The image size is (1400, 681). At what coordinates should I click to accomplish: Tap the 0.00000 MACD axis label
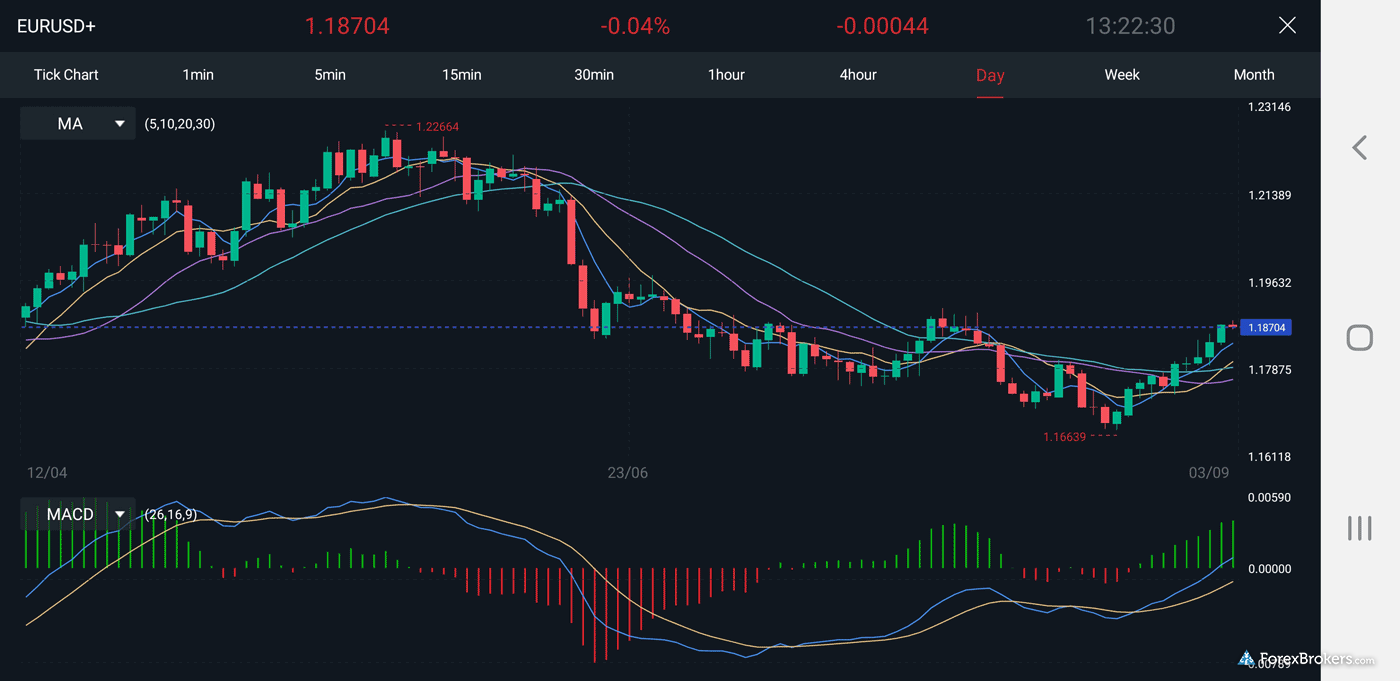(1270, 569)
